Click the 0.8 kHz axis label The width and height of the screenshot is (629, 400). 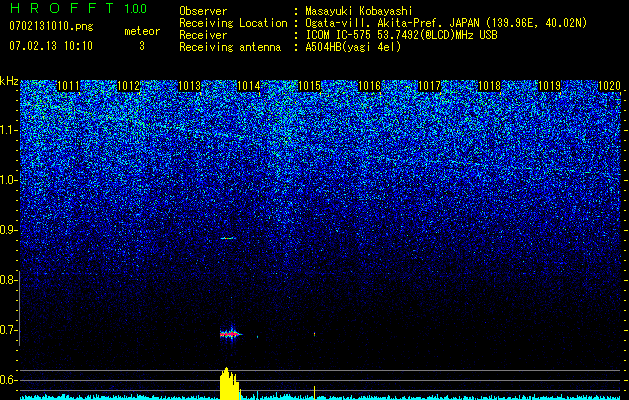(x=8, y=280)
